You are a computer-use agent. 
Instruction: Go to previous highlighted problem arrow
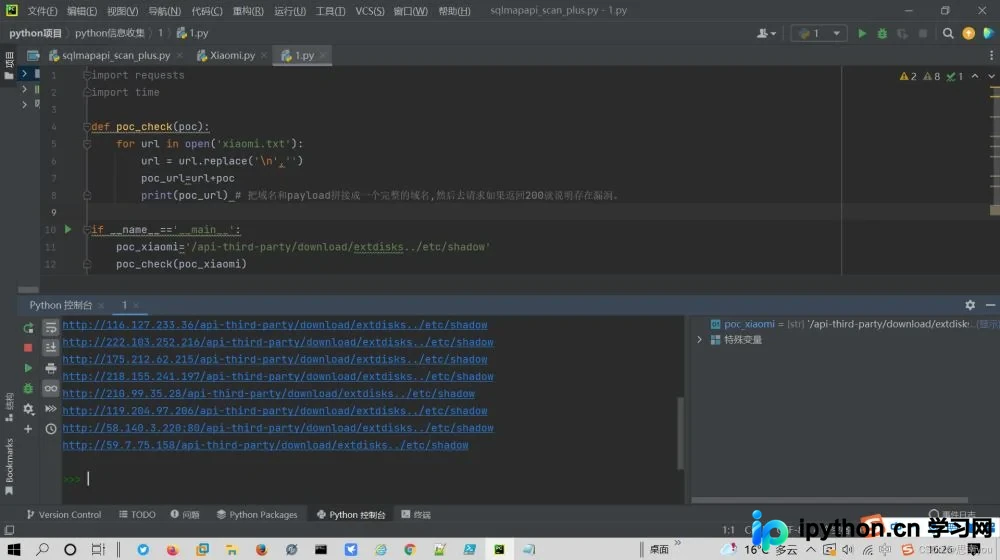point(975,76)
